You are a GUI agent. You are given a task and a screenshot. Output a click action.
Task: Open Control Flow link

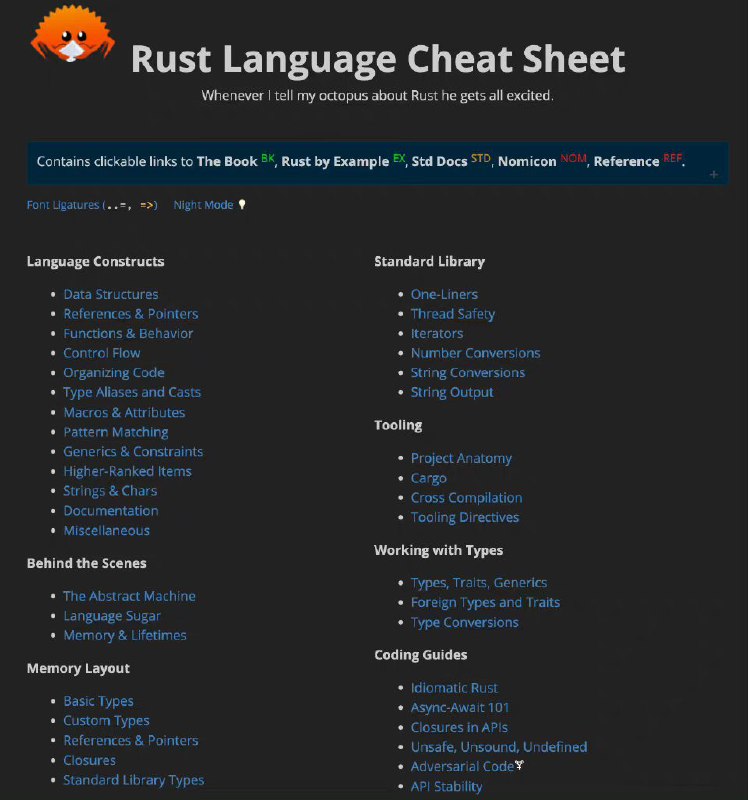(x=102, y=353)
